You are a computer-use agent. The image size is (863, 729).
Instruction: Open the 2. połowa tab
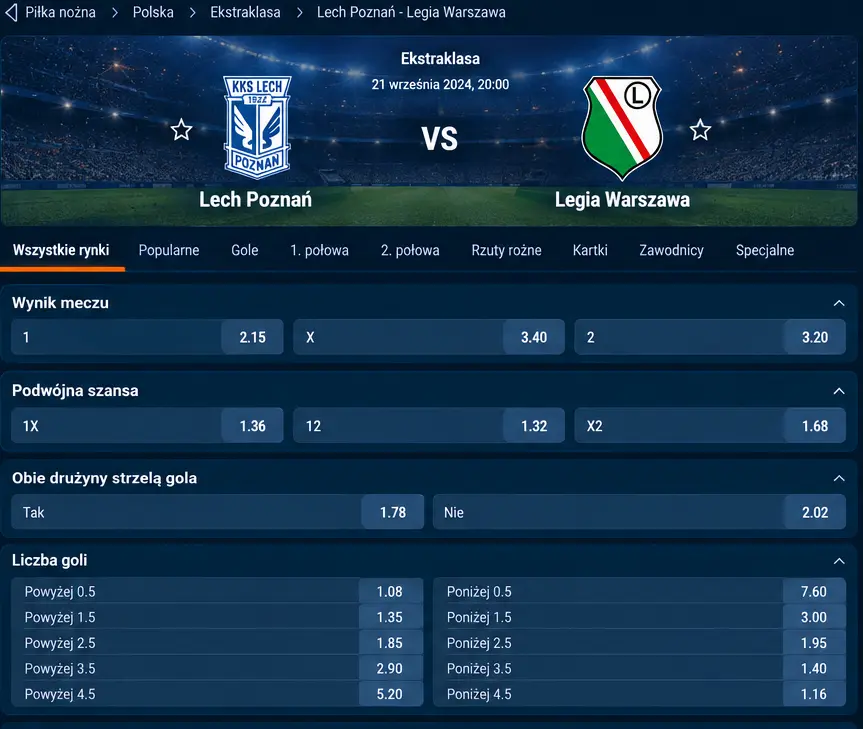point(410,250)
